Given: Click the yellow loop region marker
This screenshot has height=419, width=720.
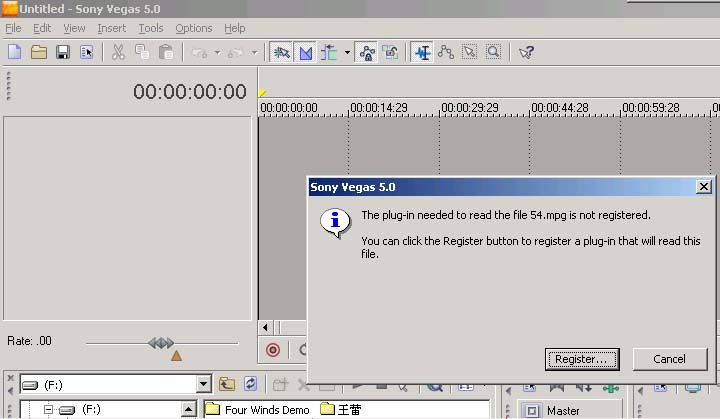Looking at the screenshot, I should tap(262, 93).
